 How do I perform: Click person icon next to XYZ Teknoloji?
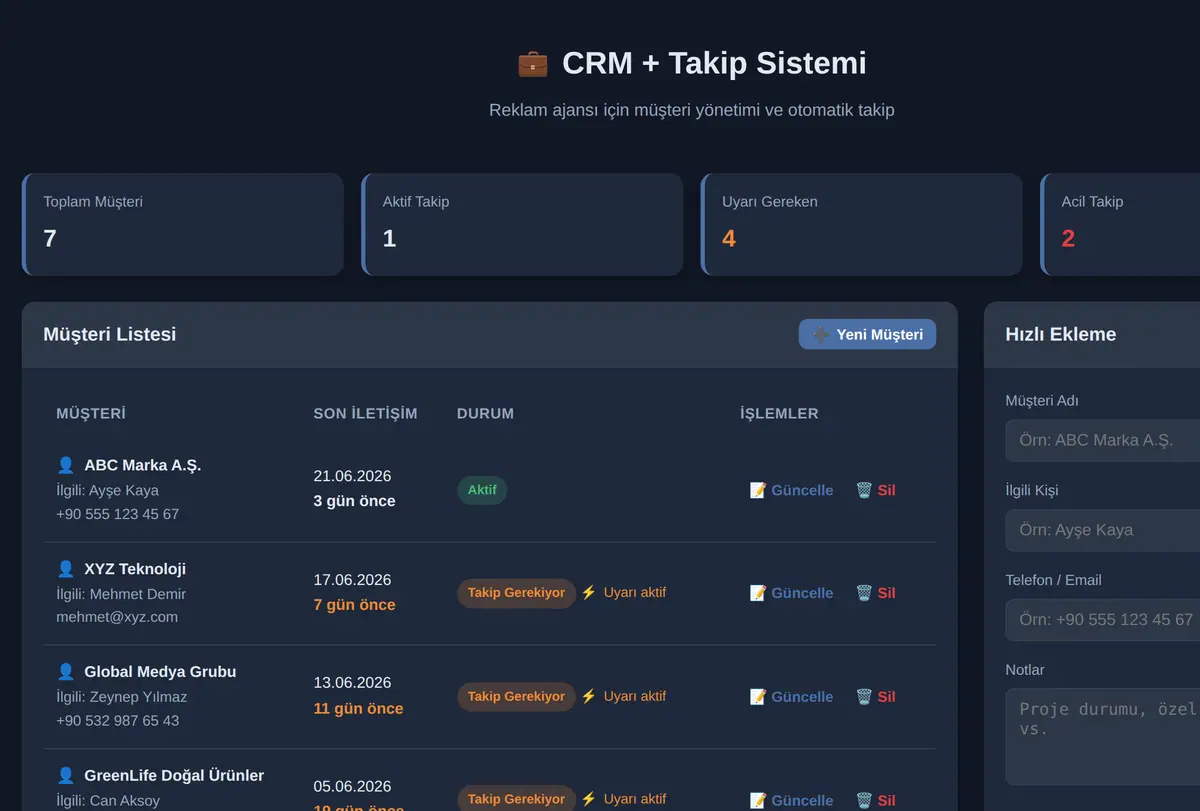[66, 569]
